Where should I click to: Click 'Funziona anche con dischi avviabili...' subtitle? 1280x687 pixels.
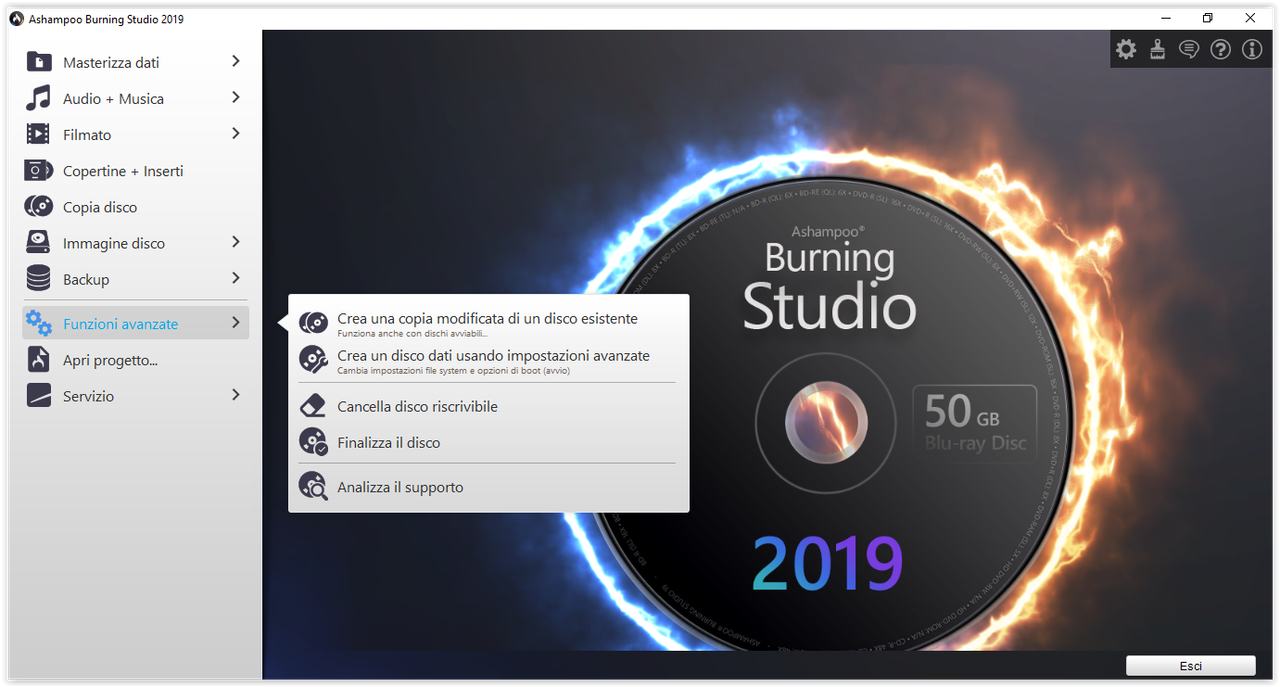412,334
